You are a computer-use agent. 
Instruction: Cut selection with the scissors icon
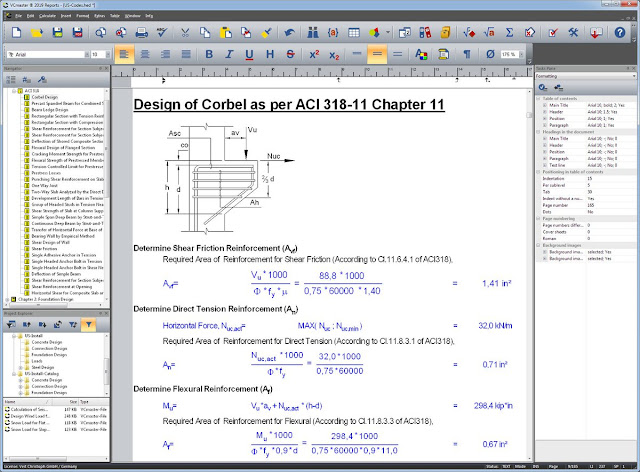click(185, 32)
